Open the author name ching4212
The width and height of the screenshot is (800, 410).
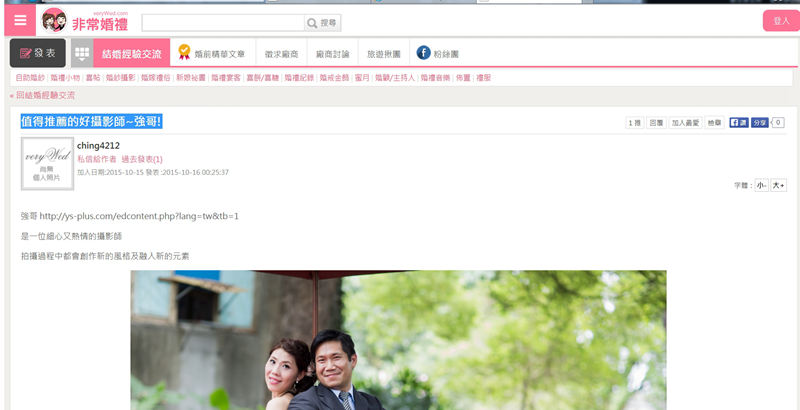coord(98,146)
